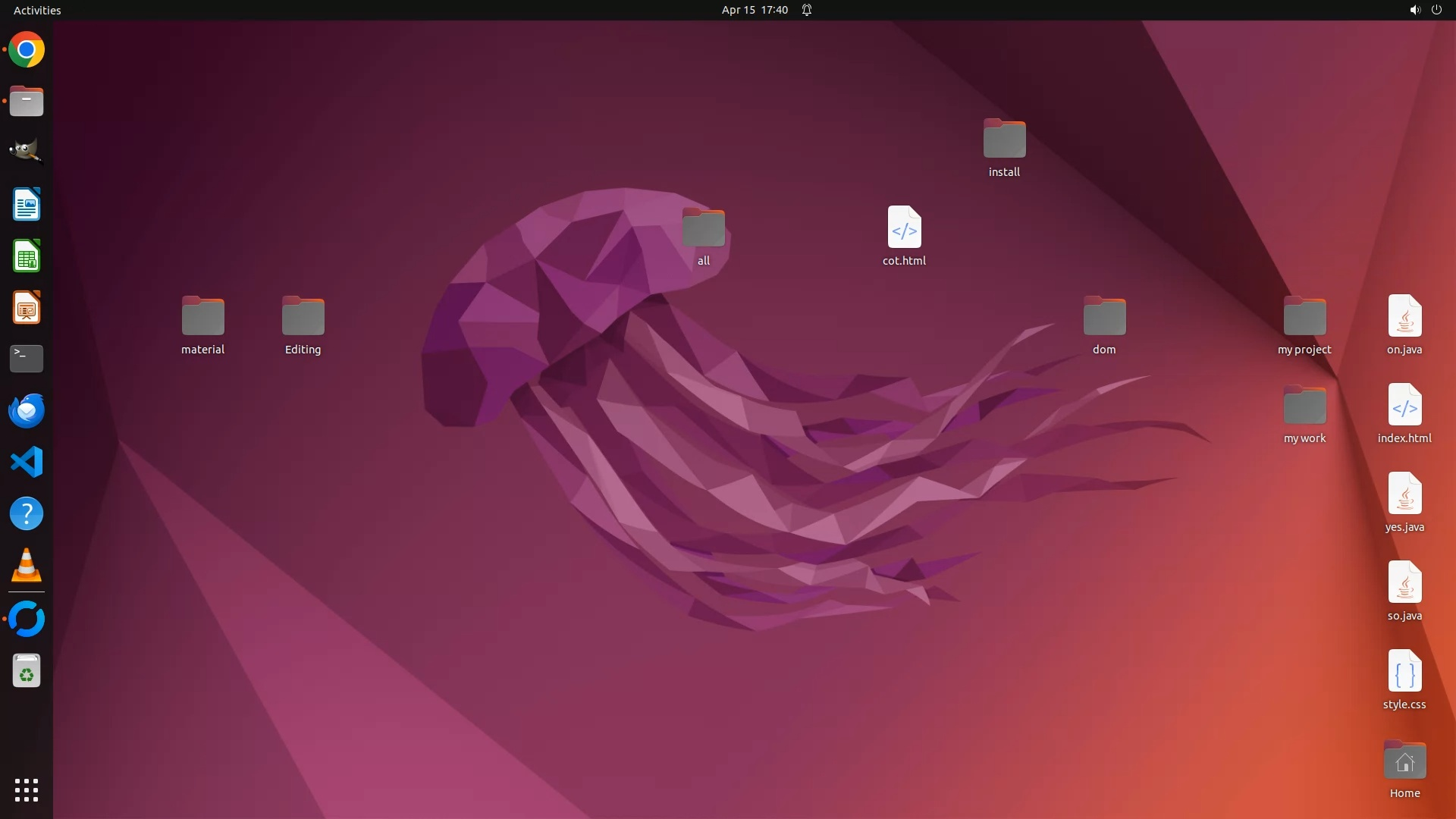Launch VLC media player

coord(27,566)
